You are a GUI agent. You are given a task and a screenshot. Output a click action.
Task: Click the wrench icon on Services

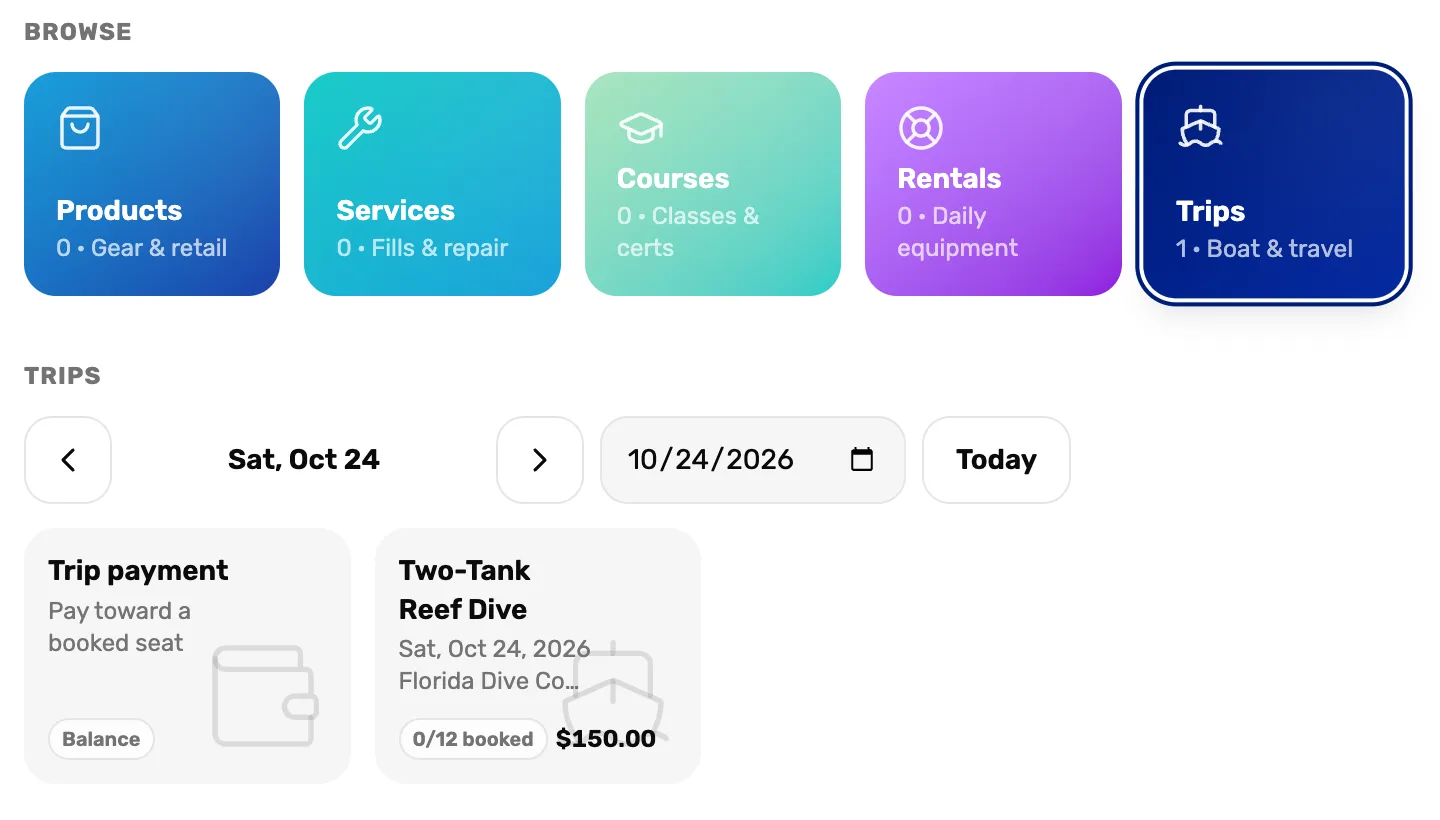(x=360, y=128)
